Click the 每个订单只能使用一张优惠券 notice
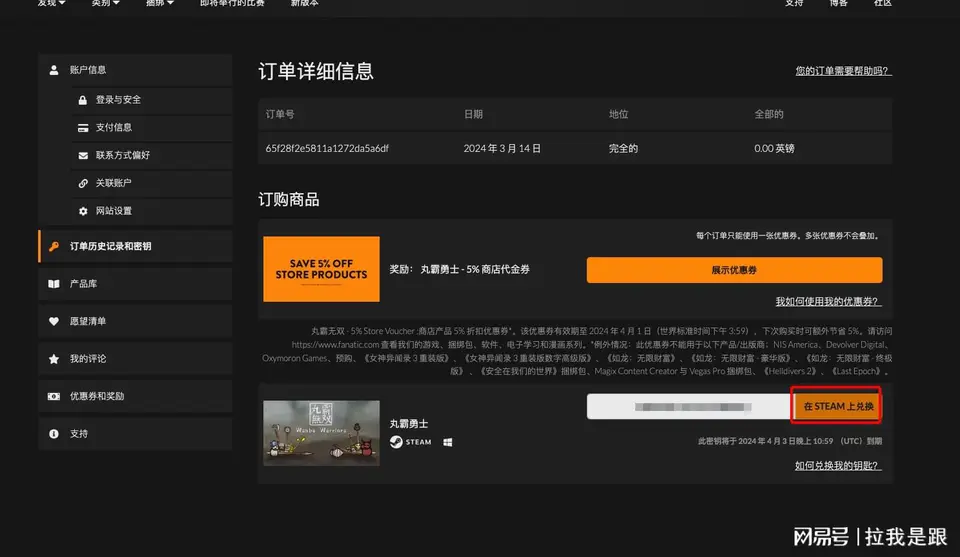 pos(789,236)
